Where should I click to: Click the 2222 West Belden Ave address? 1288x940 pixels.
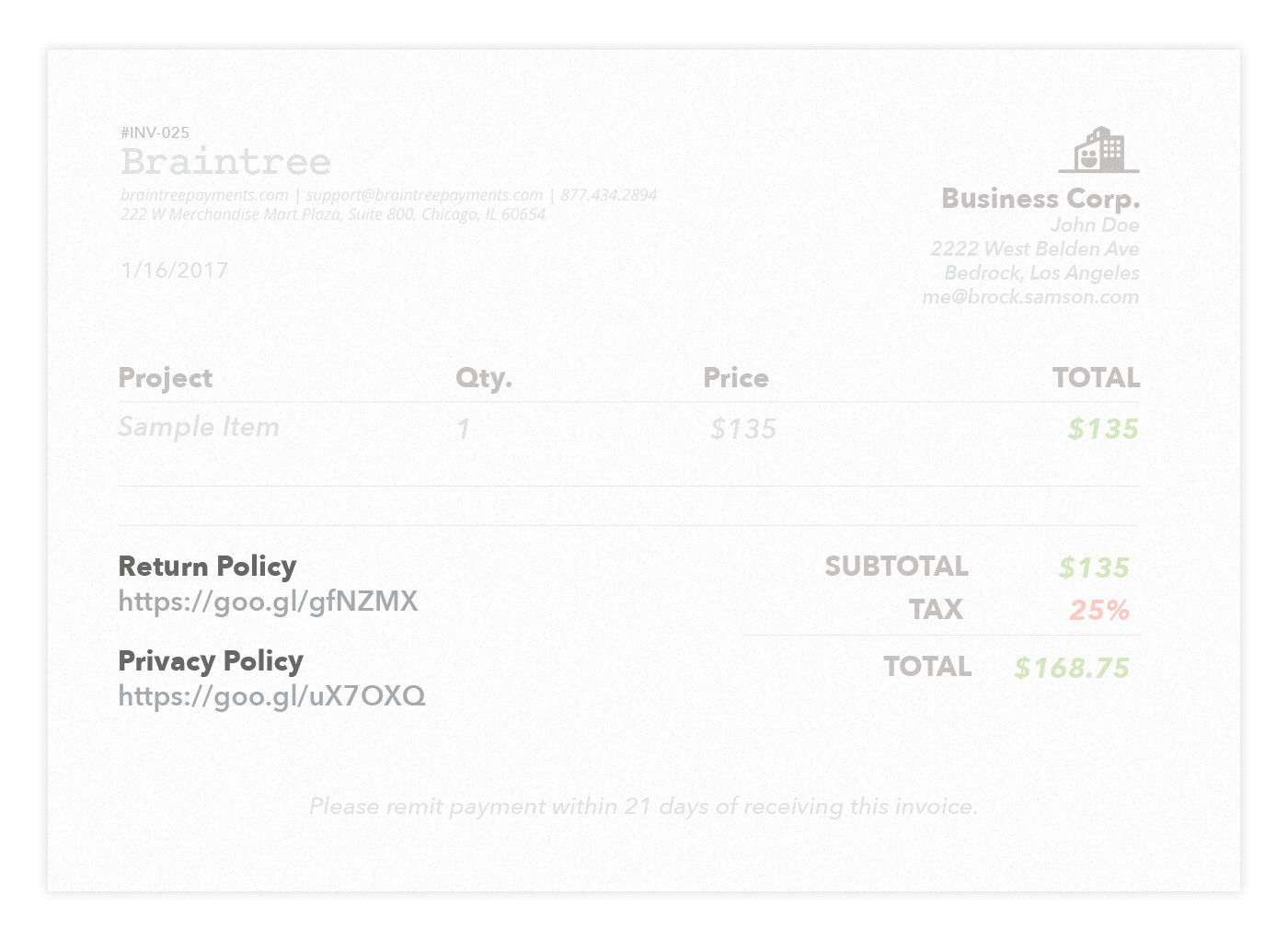[x=1035, y=249]
